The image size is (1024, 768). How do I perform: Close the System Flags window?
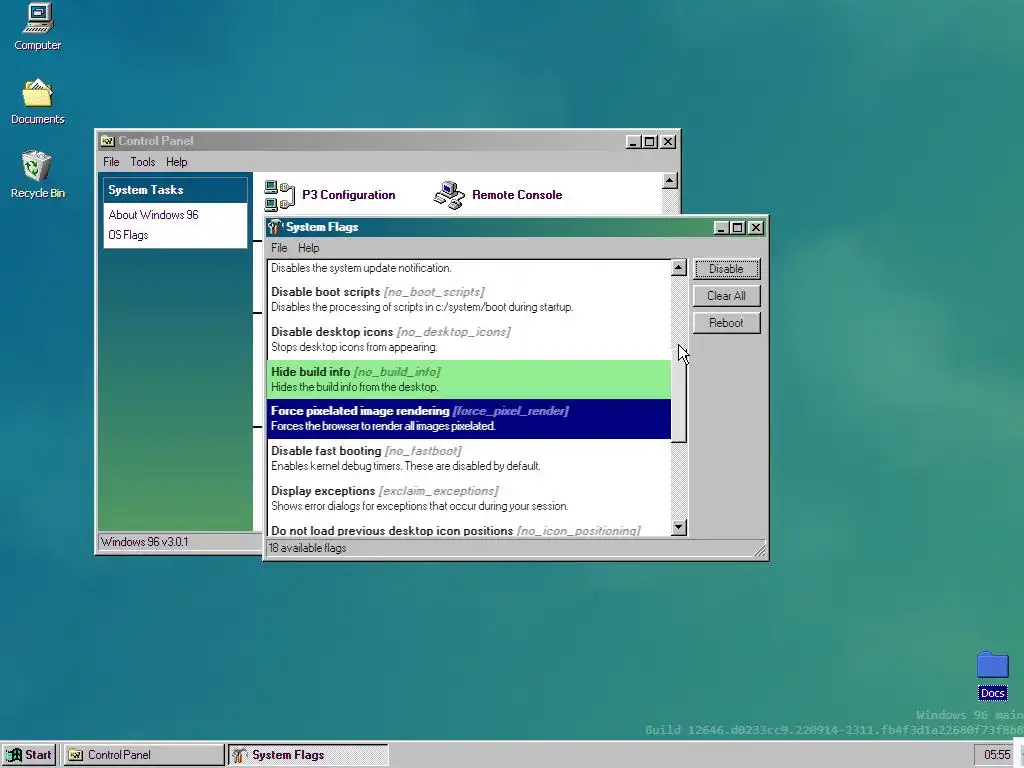point(756,228)
